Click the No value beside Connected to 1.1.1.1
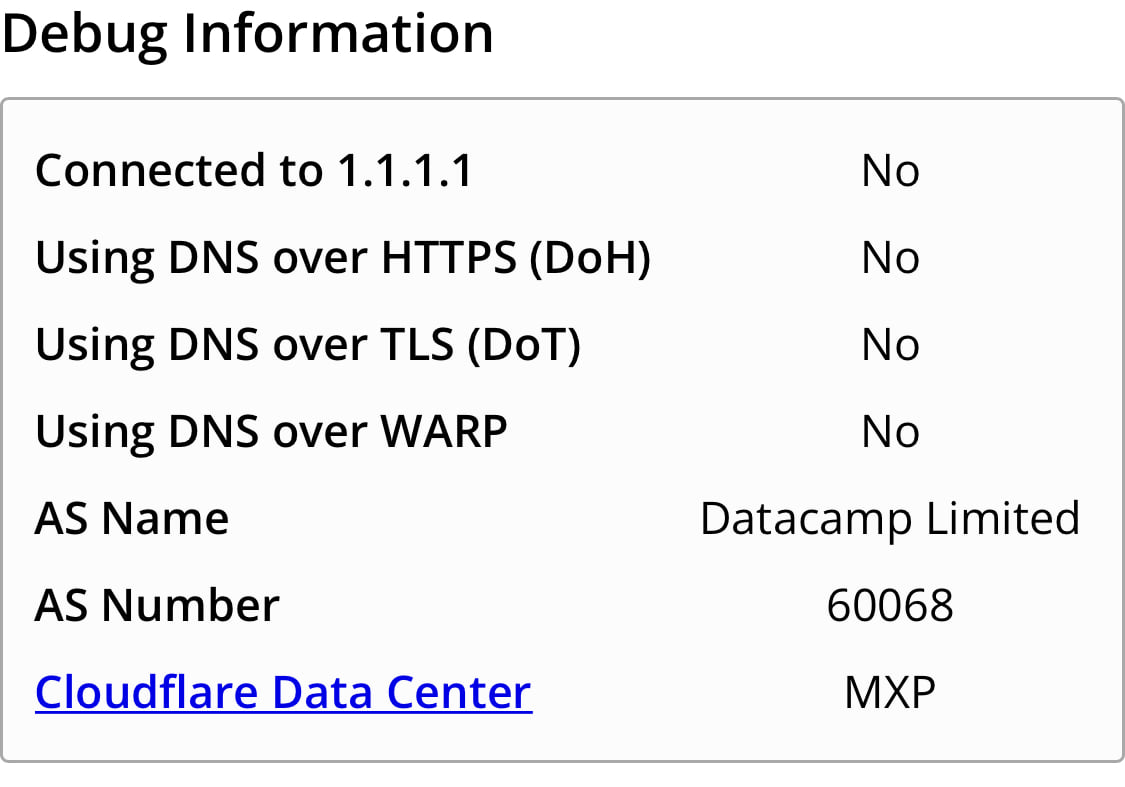The height and width of the screenshot is (787, 1125). (890, 171)
